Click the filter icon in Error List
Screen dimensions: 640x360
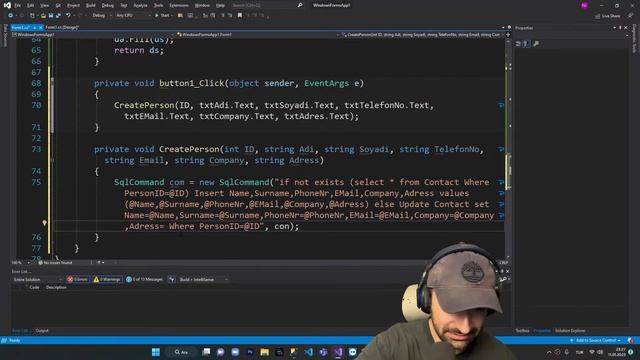(x=172, y=280)
